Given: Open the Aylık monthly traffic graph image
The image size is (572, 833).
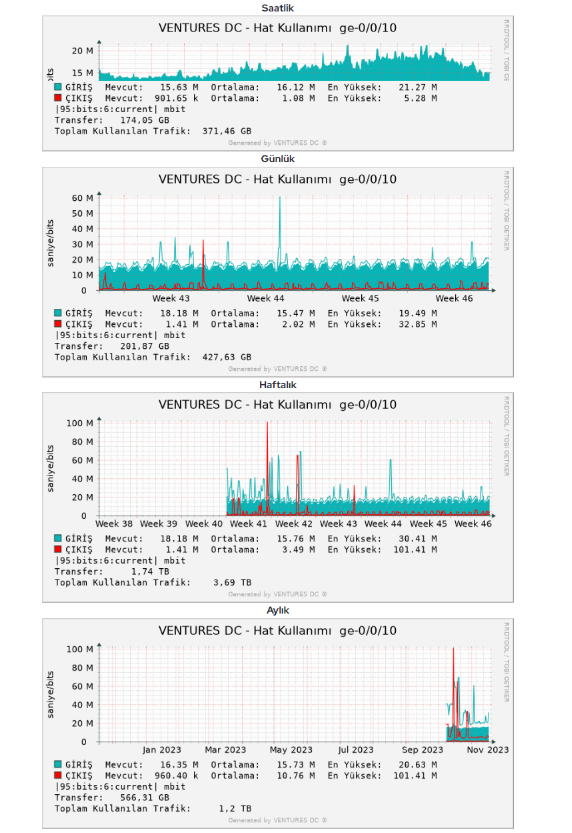Looking at the screenshot, I should pyautogui.click(x=278, y=723).
